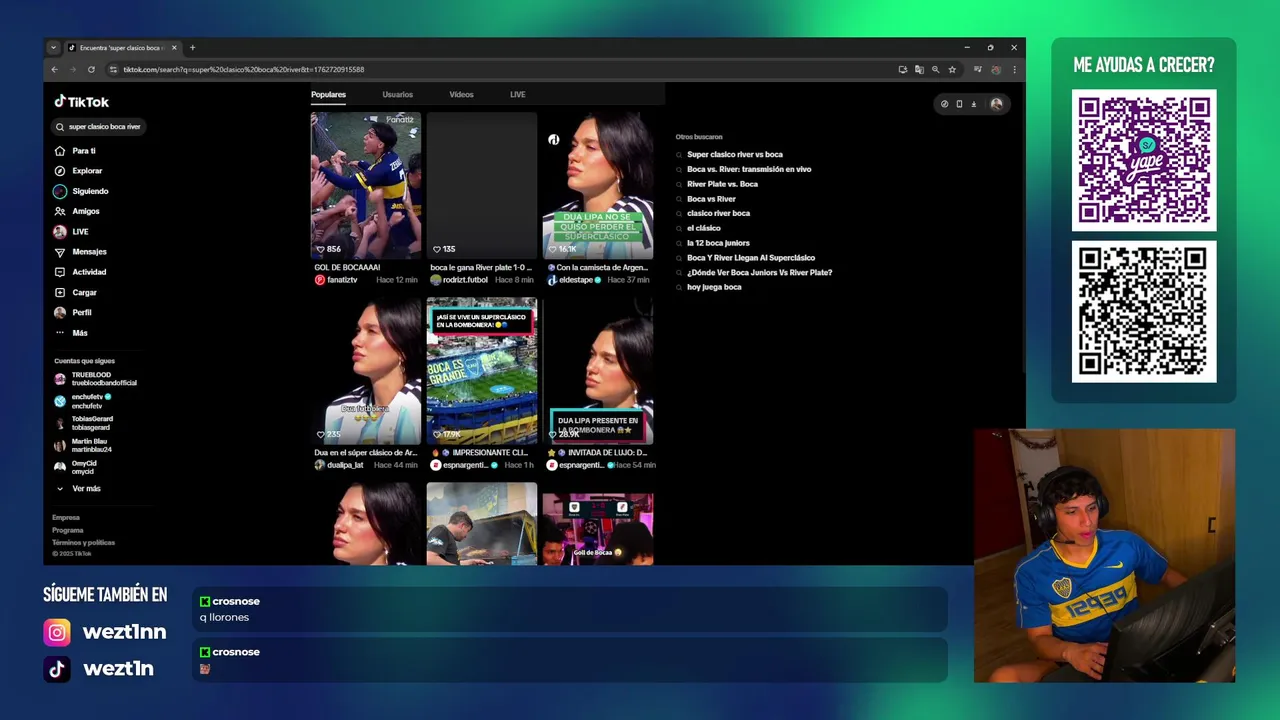Go to Siguiendo feed
1280x720 pixels.
pos(81,191)
